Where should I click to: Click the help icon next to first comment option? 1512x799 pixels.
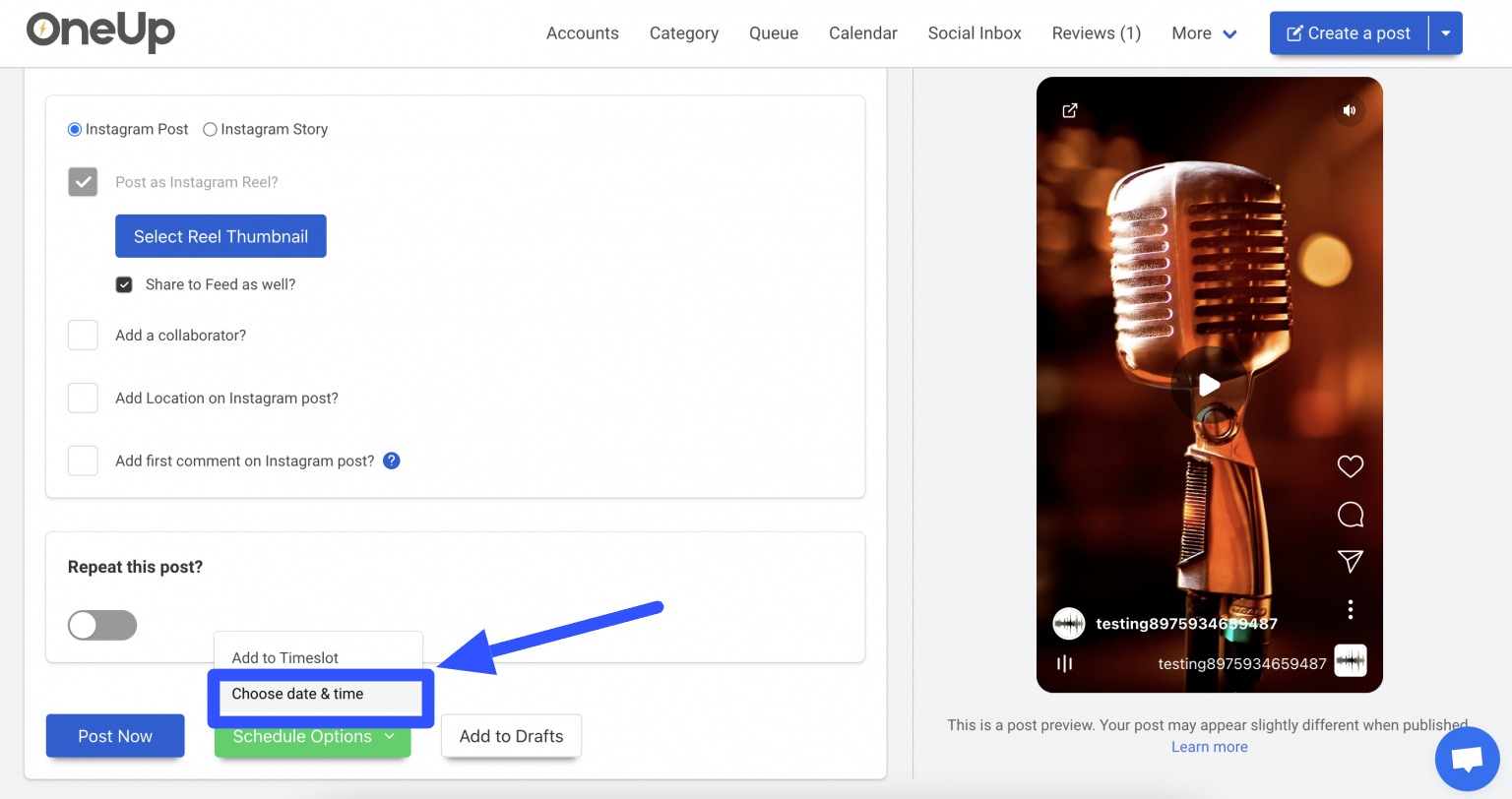pyautogui.click(x=391, y=460)
